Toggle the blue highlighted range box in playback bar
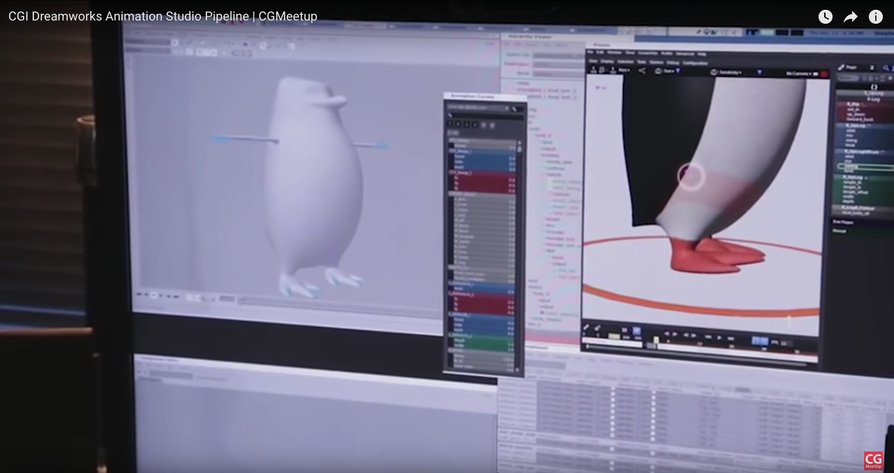894x473 pixels. (760, 341)
